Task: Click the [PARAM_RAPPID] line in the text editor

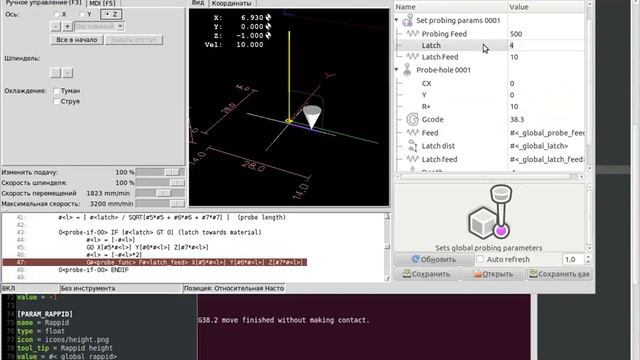Action: (45, 314)
